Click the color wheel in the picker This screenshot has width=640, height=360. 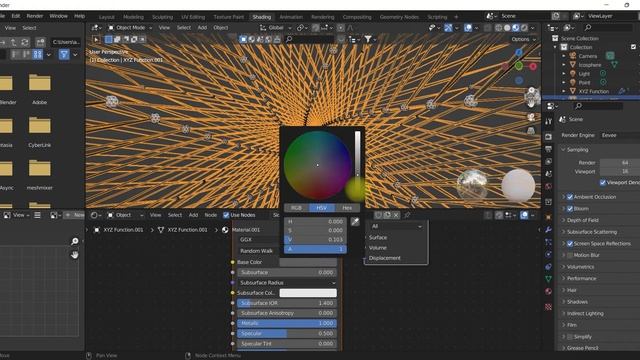pos(318,165)
